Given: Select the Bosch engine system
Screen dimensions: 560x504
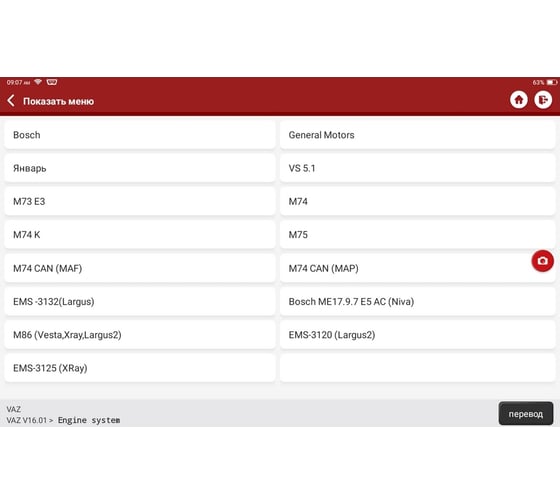Looking at the screenshot, I should [x=140, y=135].
